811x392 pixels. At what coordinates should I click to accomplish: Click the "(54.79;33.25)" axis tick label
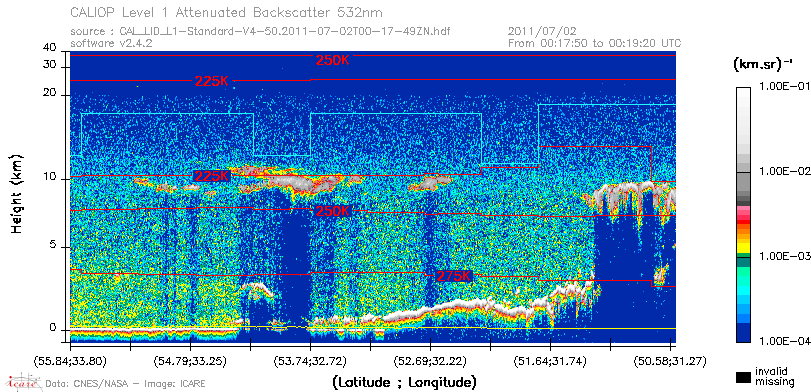(x=190, y=361)
